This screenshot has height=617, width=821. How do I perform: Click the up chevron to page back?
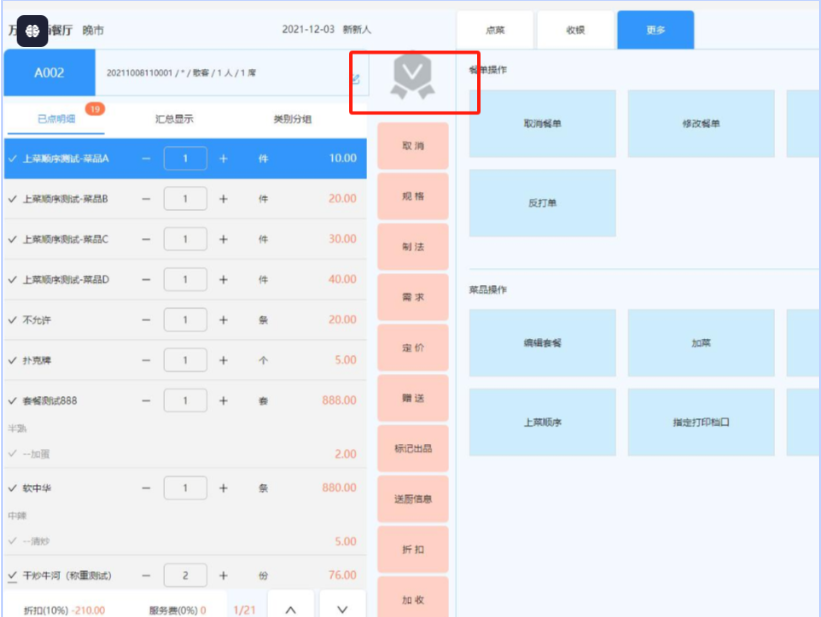[x=290, y=608]
